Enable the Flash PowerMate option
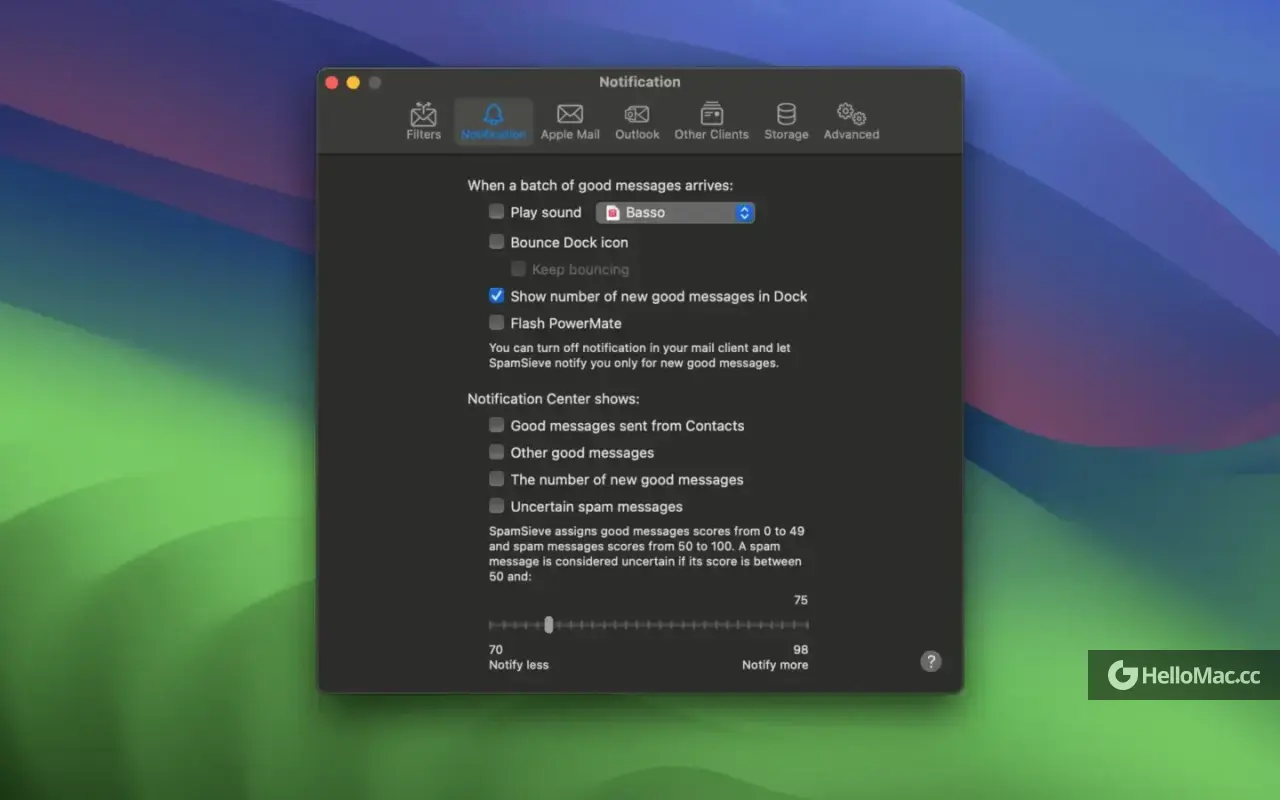 click(x=496, y=323)
